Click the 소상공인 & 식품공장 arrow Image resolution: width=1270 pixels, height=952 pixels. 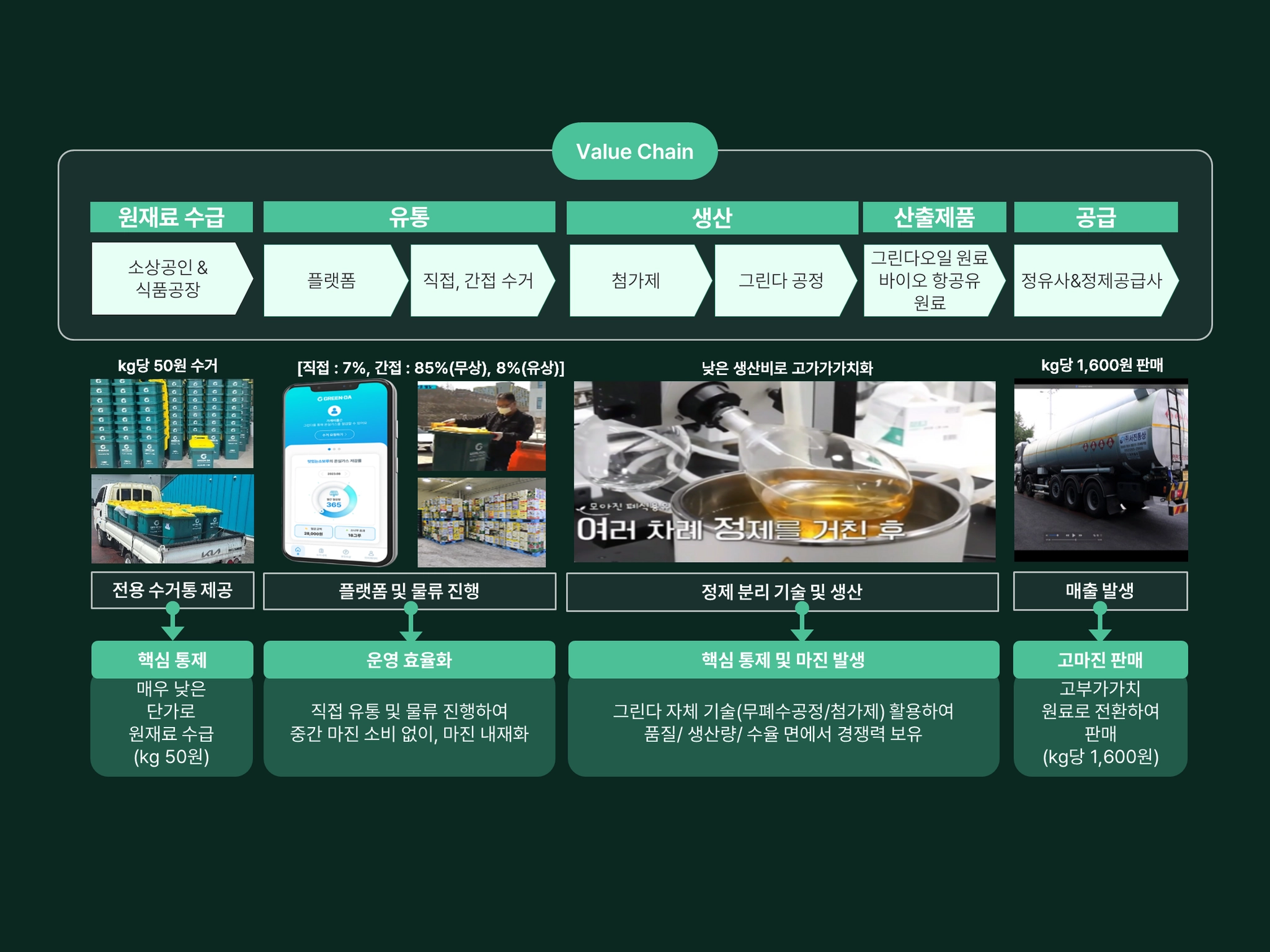coord(167,279)
